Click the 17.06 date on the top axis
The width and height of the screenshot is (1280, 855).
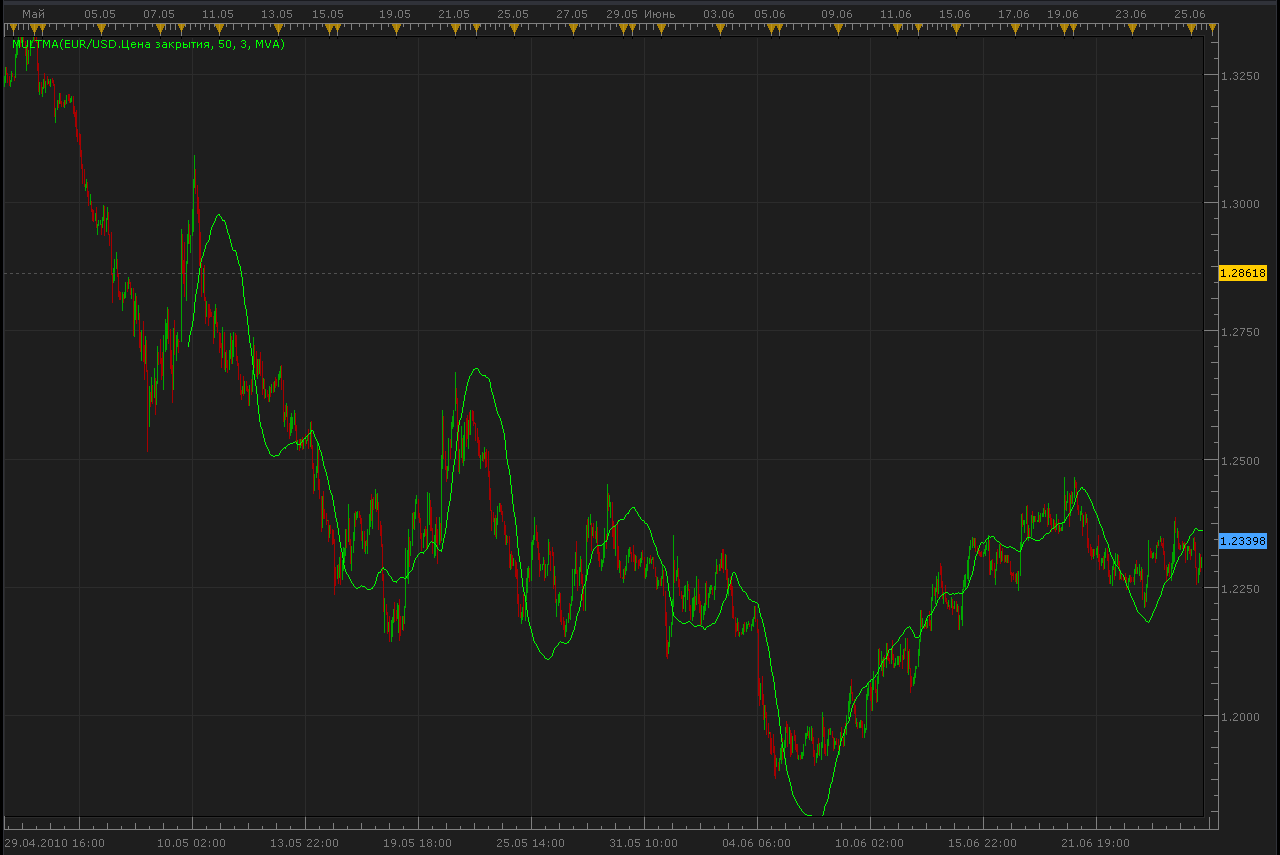coord(1014,14)
